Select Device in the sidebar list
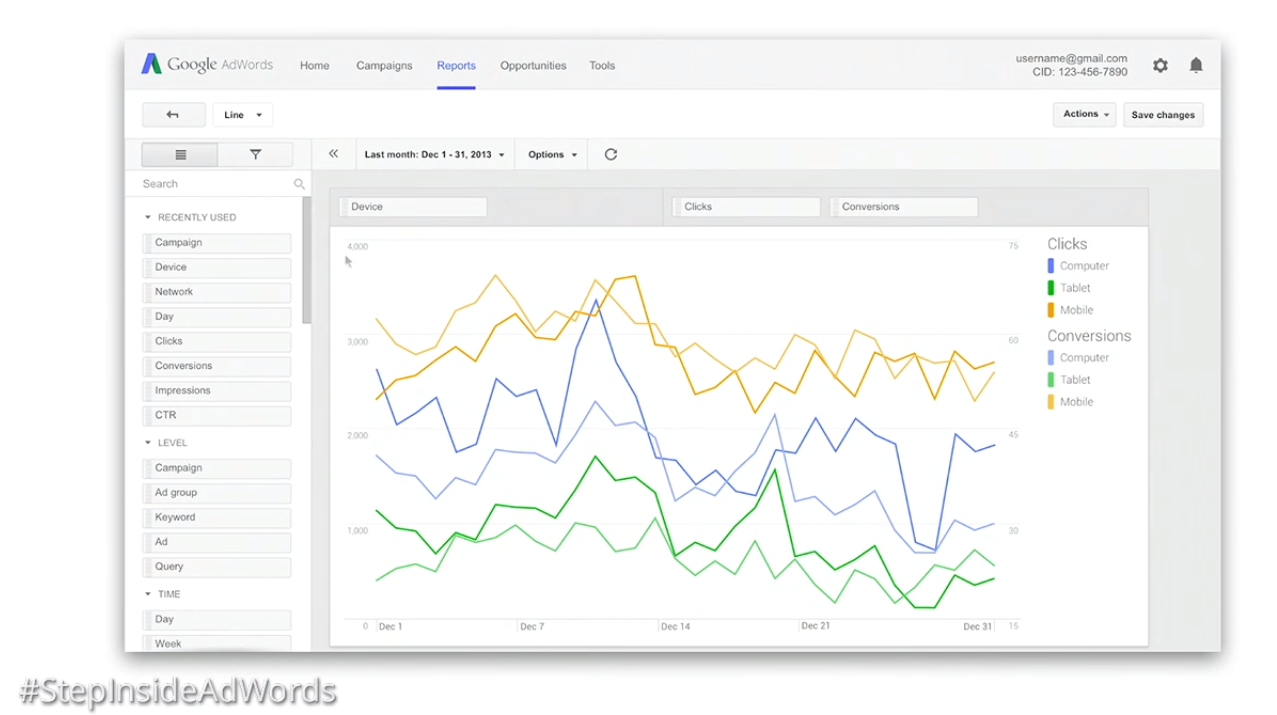Screen dimensions: 1277x715 pyautogui.click(x=217, y=268)
